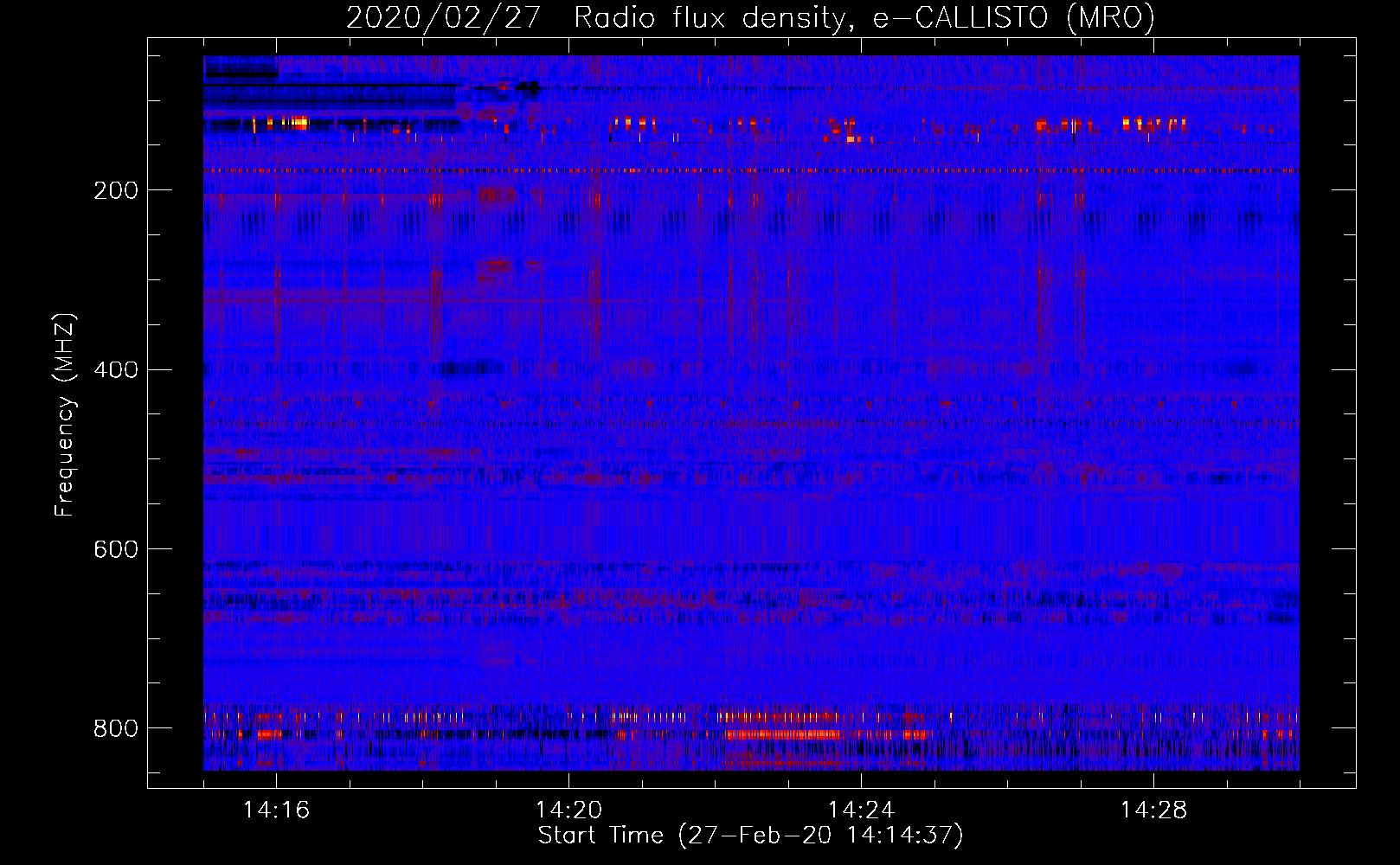The image size is (1400, 865).
Task: Click the 14:28 time tick label
Action: click(1153, 811)
